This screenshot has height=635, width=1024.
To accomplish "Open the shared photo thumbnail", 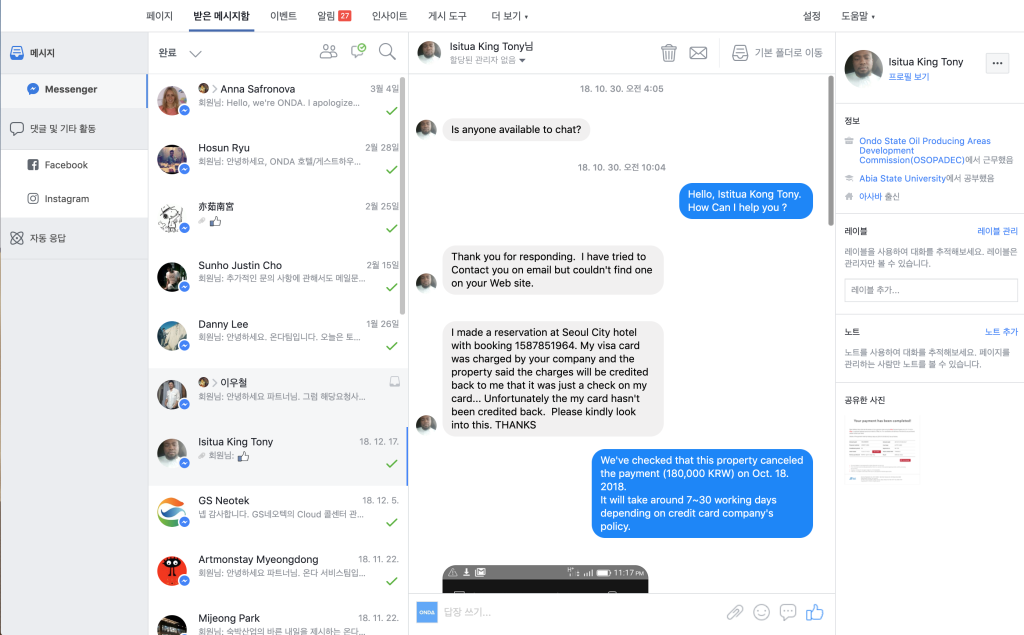I will click(x=882, y=449).
